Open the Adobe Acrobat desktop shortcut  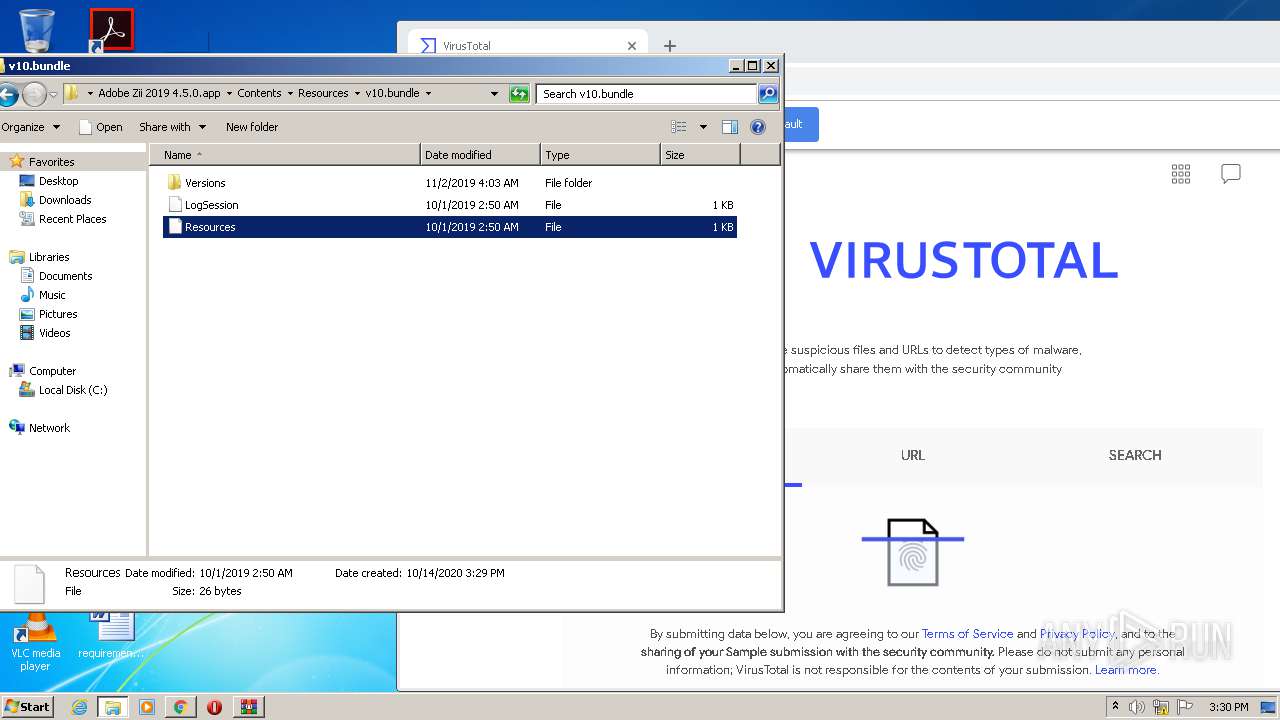tap(111, 30)
